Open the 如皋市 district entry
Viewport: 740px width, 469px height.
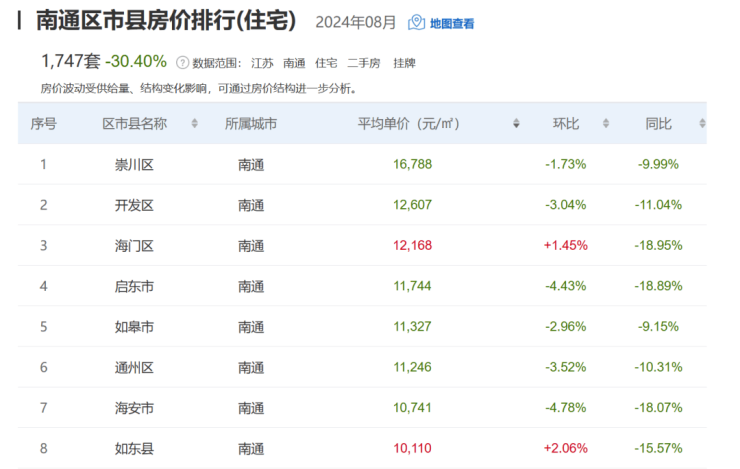pyautogui.click(x=135, y=327)
